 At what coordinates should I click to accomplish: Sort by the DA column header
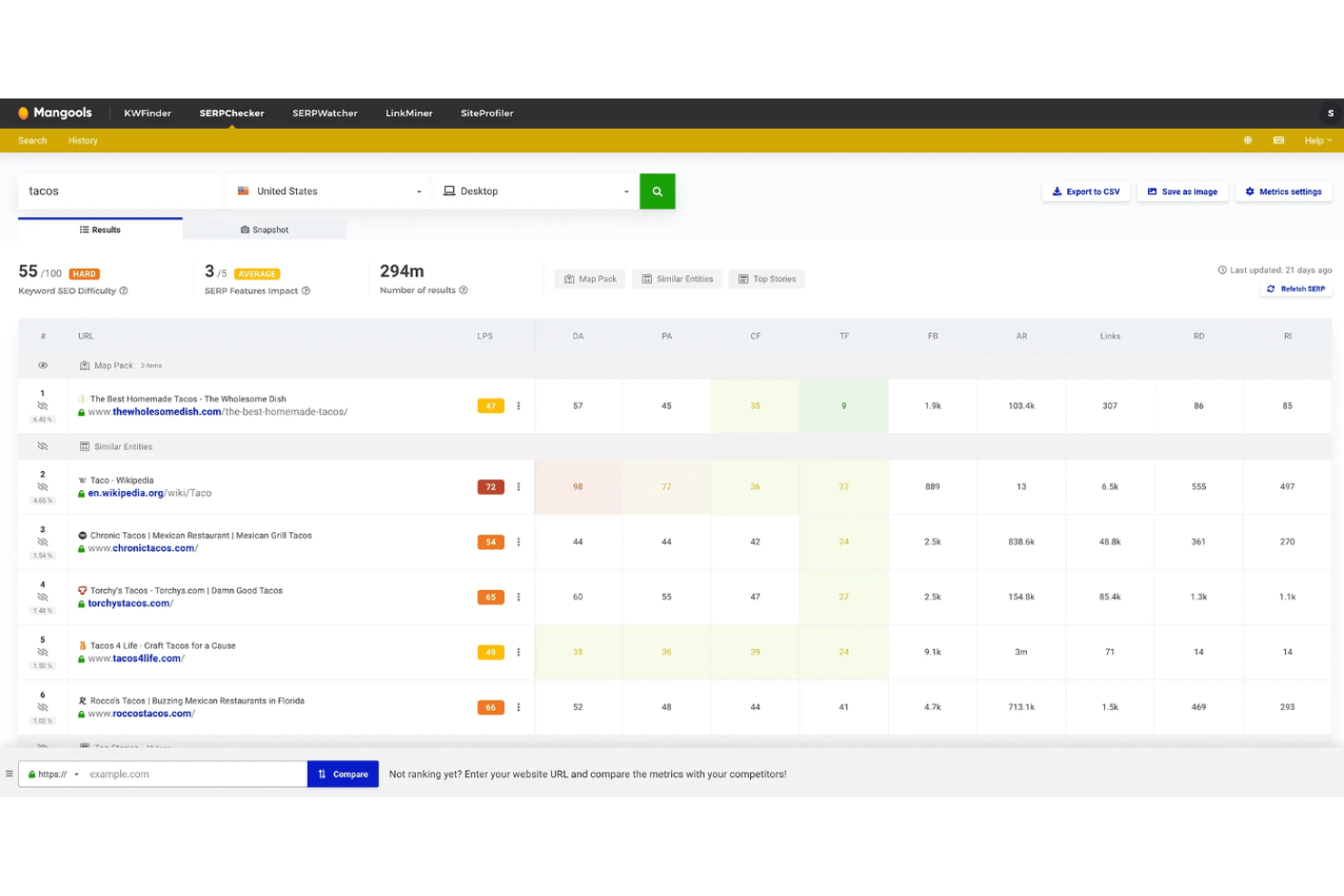pyautogui.click(x=578, y=336)
